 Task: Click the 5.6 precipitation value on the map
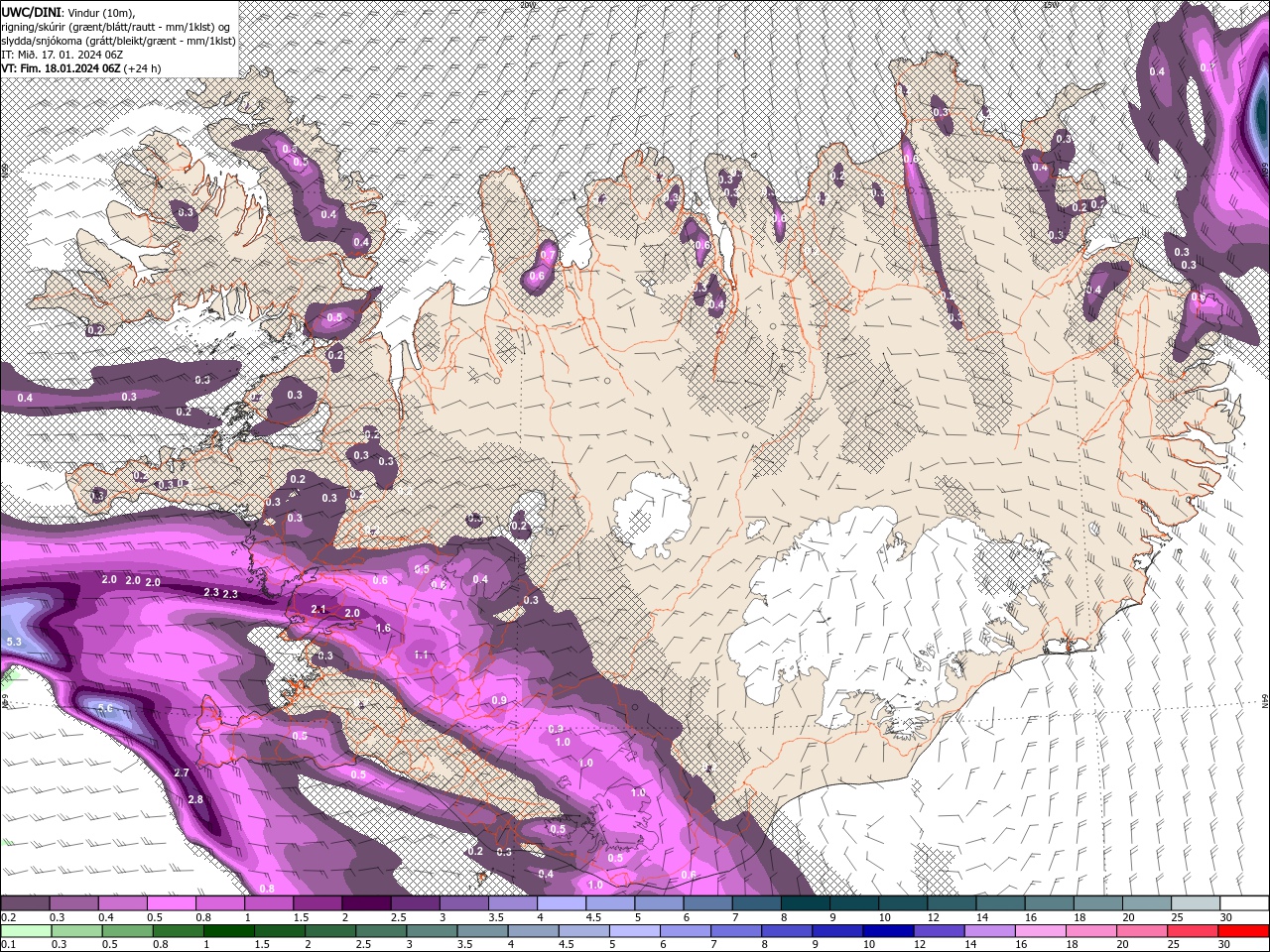coord(106,708)
